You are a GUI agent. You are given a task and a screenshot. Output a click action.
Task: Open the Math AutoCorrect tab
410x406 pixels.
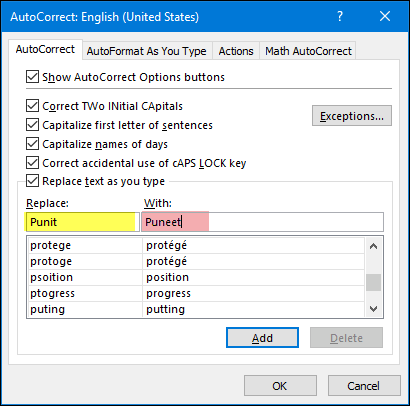pyautogui.click(x=308, y=51)
